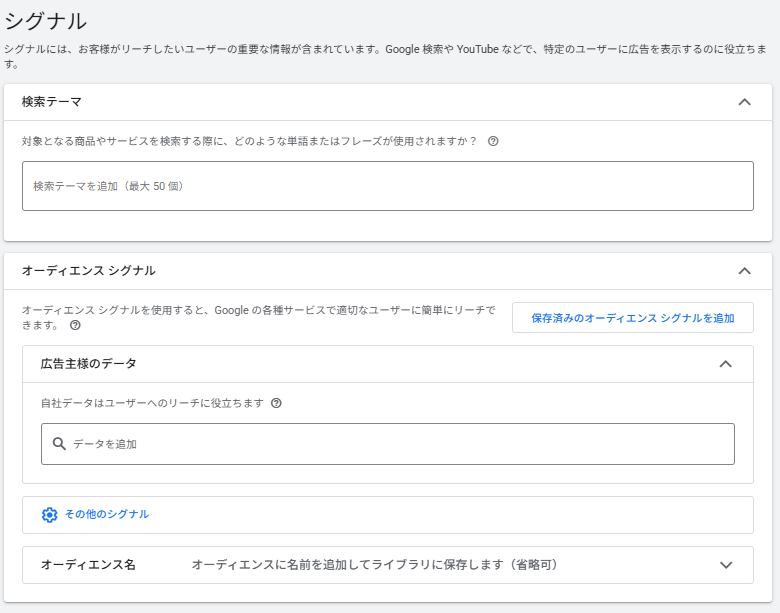Show help tooltip next to 自社データ text
Screen dimensions: 780x613
point(276,403)
